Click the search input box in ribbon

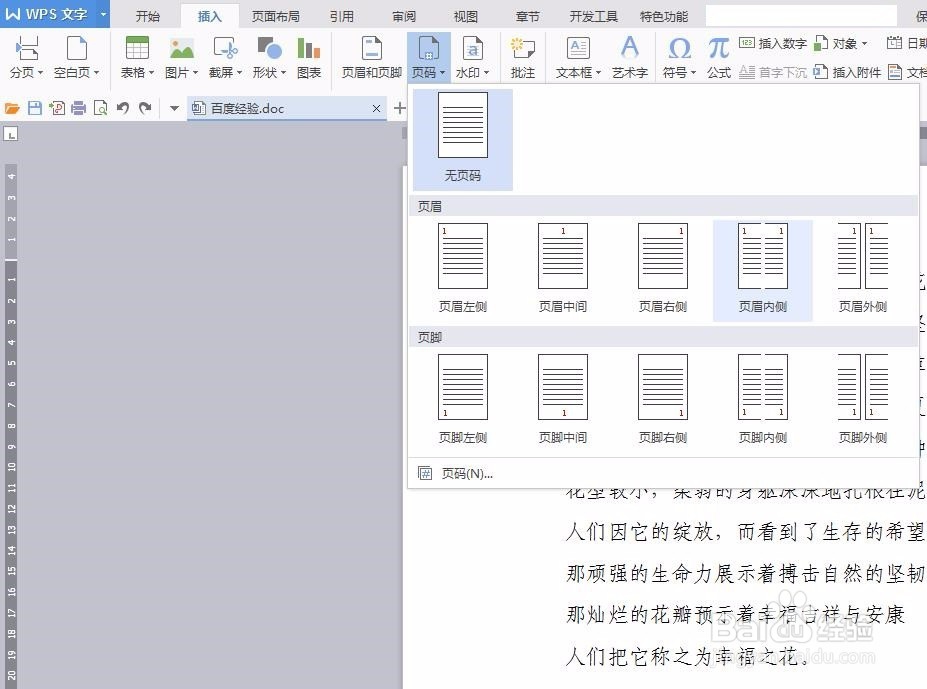point(801,16)
